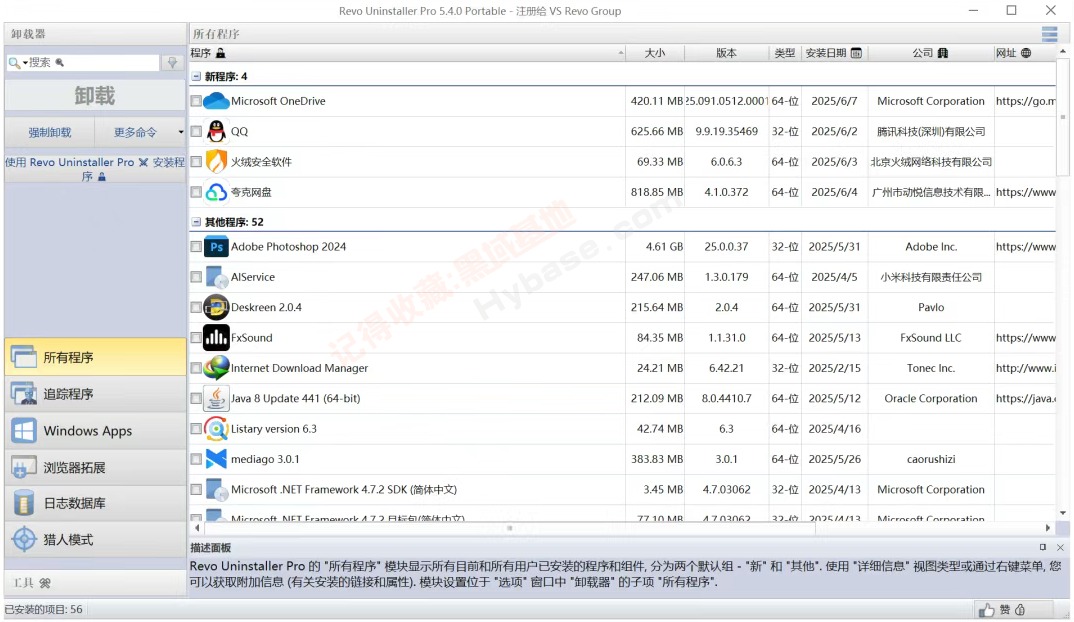Collapse the 卸载器 panel header

tap(95, 34)
